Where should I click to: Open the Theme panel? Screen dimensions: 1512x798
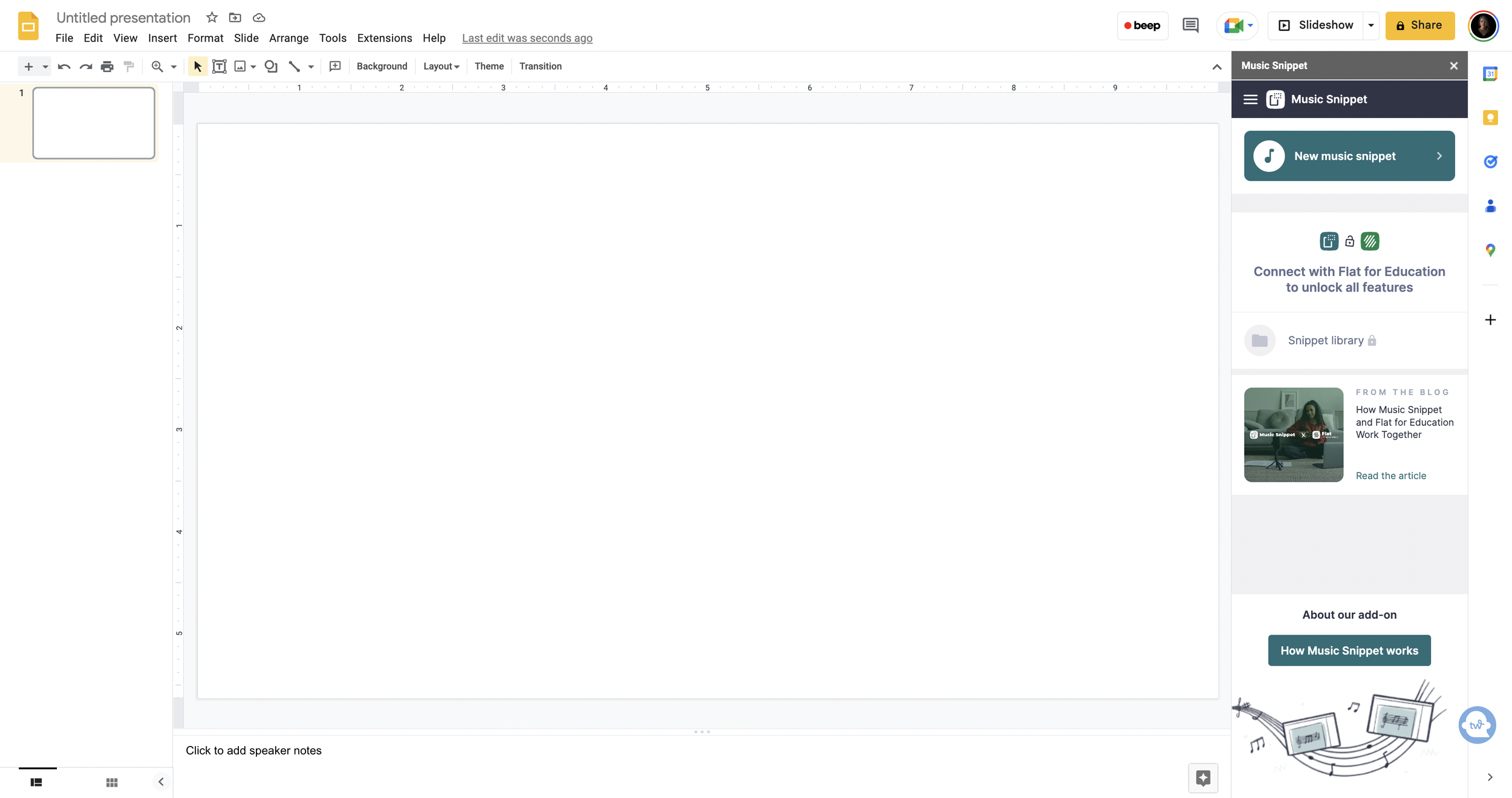489,67
